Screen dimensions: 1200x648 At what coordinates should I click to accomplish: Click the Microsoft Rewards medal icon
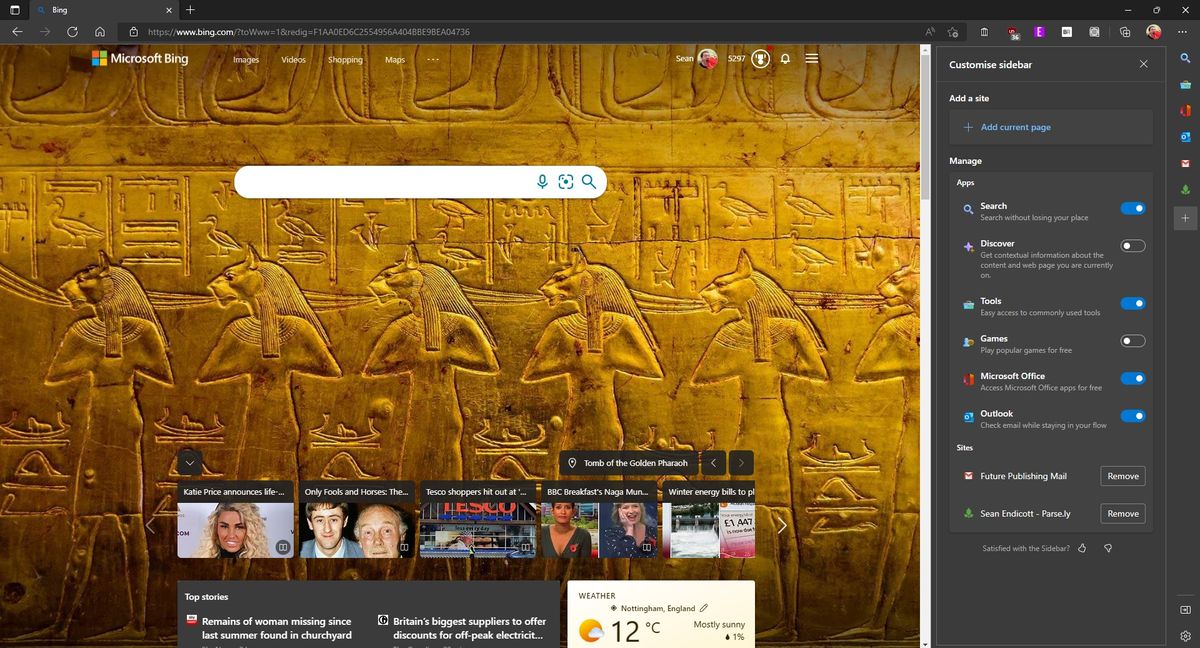(760, 59)
